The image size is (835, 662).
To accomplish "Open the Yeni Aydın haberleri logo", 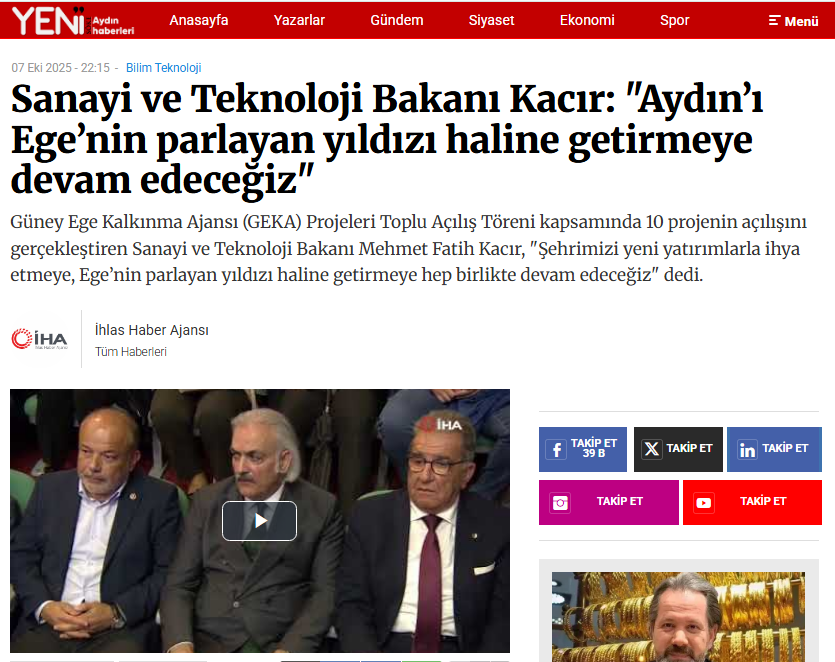I will click(73, 21).
